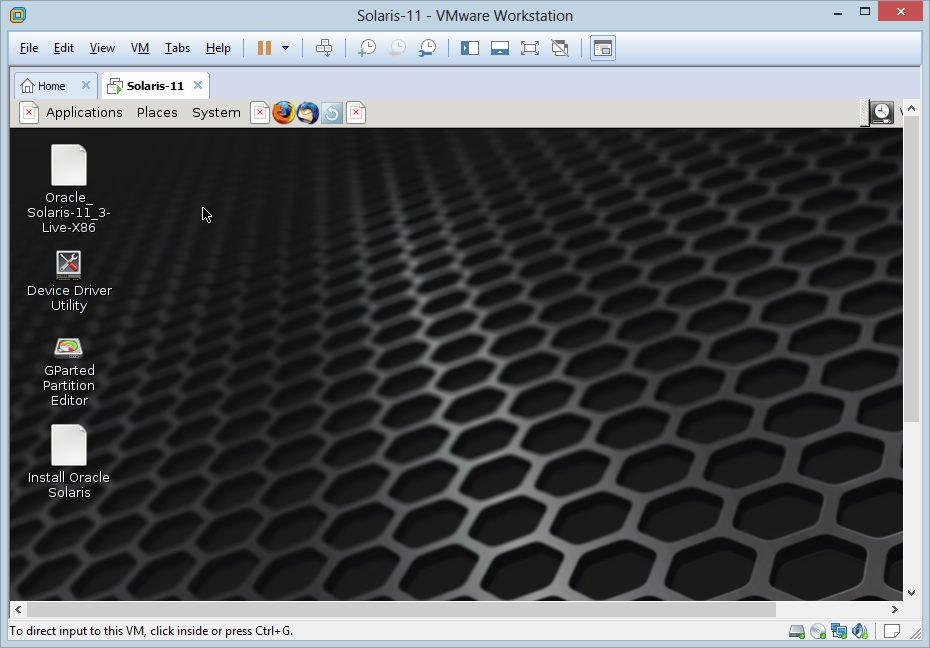The image size is (930, 648).
Task: Pause the virtual machine with the orange button
Action: click(x=265, y=48)
